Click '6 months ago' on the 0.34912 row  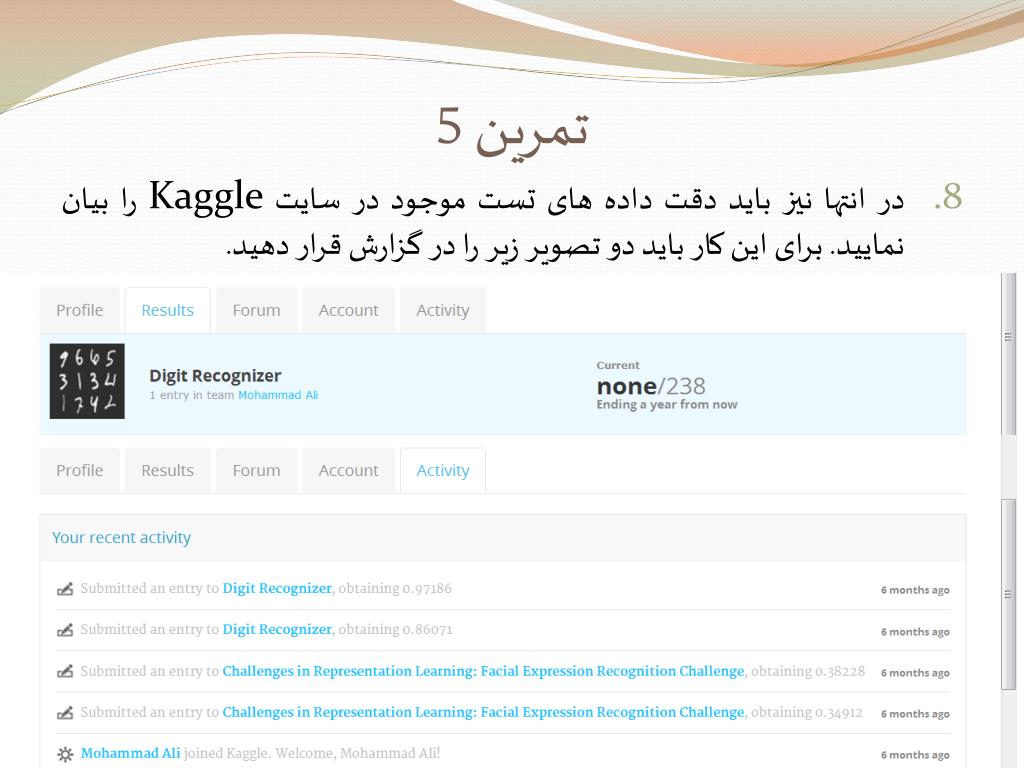pyautogui.click(x=915, y=714)
